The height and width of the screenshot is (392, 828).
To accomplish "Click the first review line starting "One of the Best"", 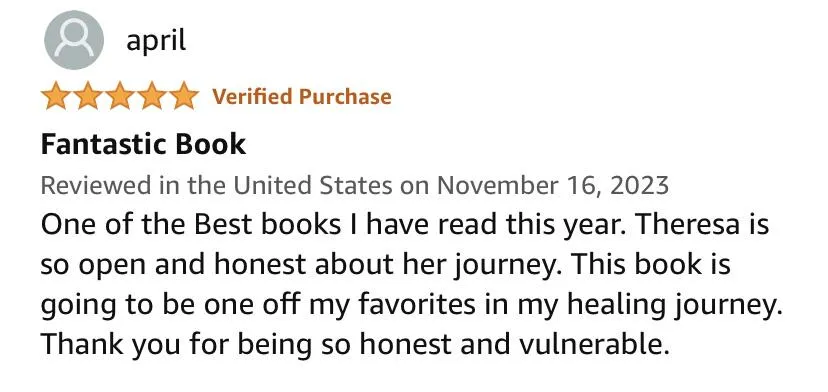I will (x=404, y=226).
